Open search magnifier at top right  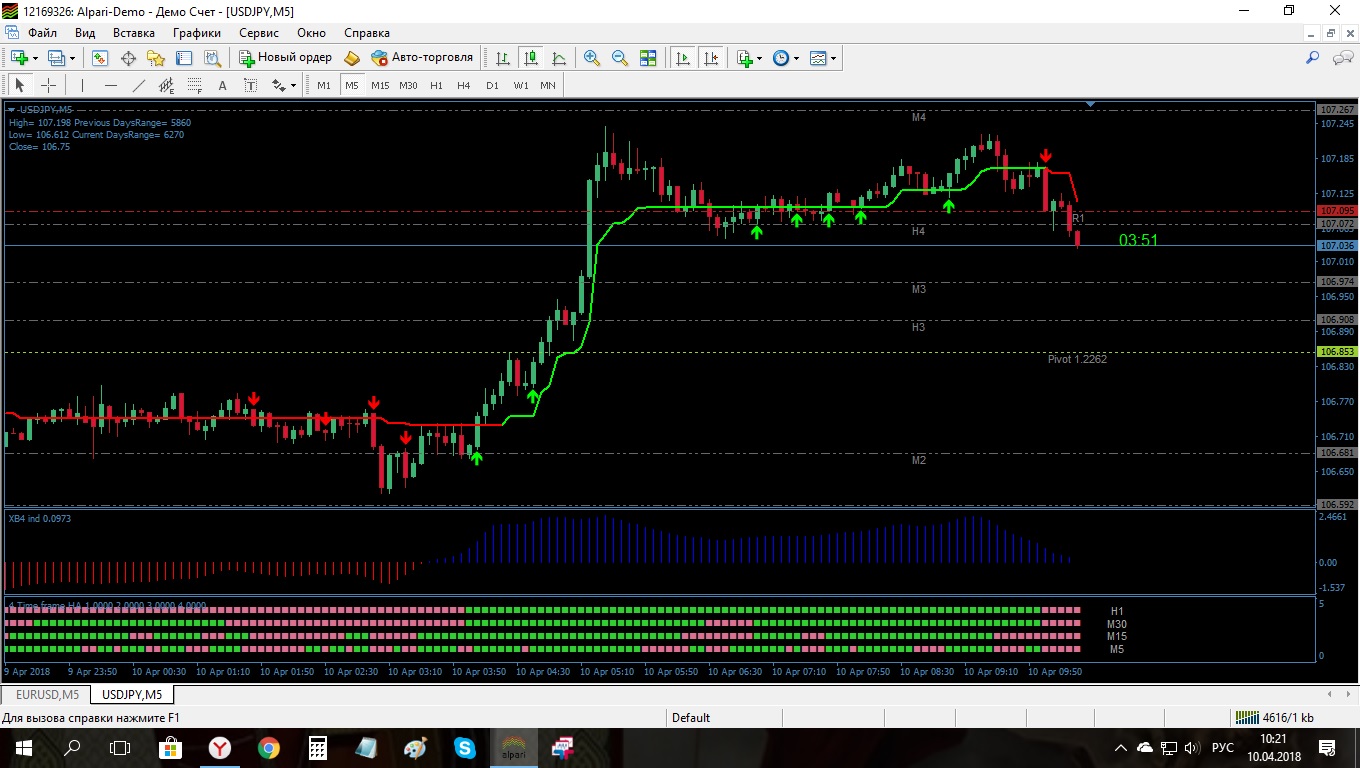1313,58
